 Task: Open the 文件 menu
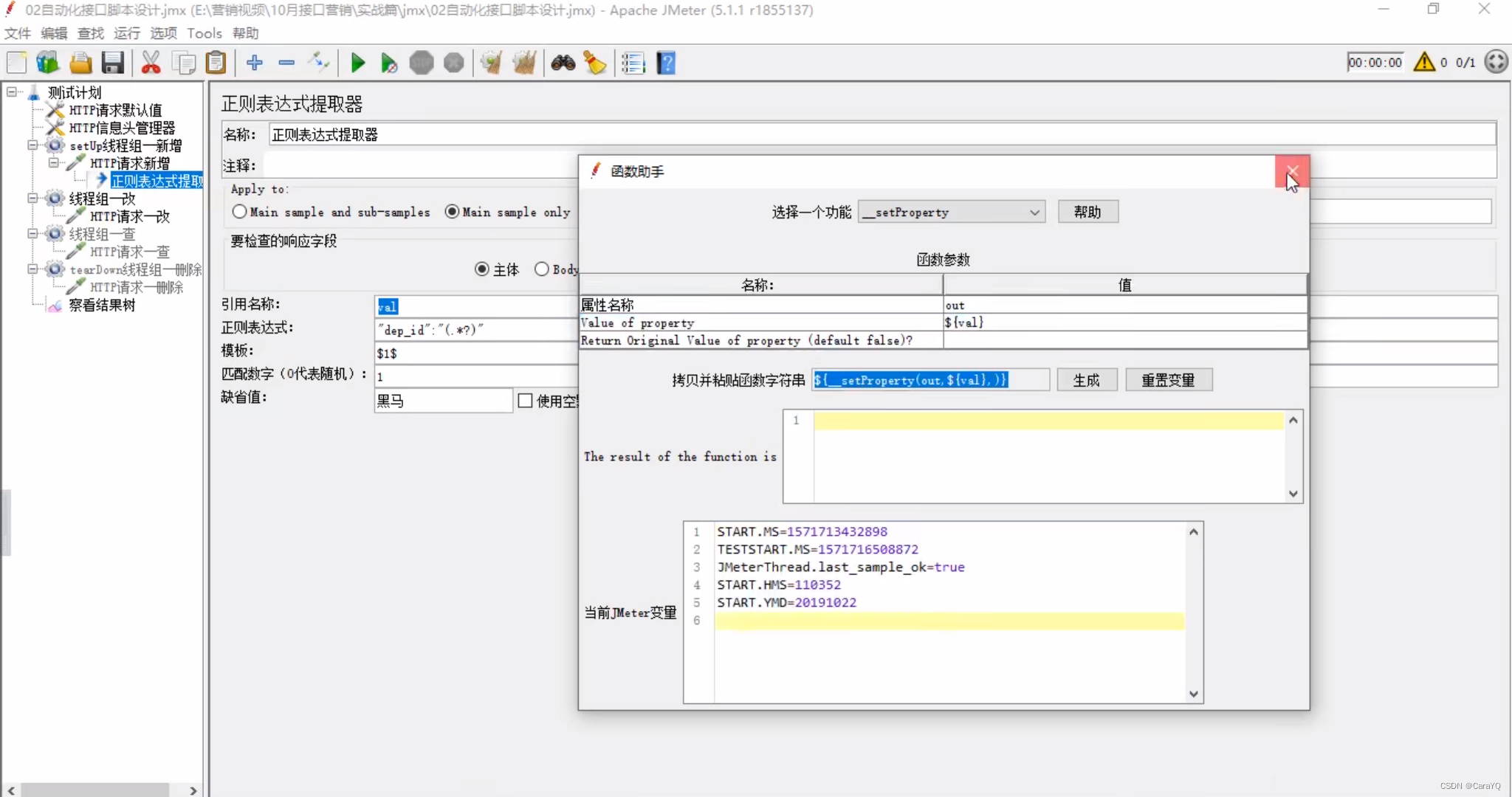[18, 33]
